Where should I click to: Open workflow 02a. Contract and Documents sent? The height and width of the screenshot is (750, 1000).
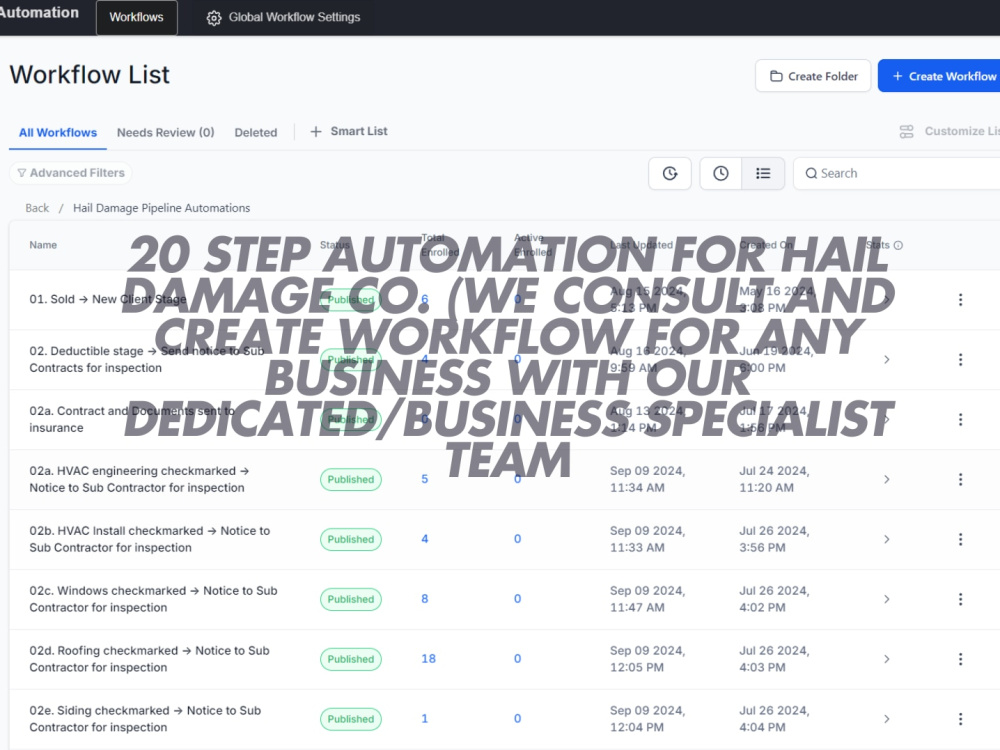tap(132, 420)
